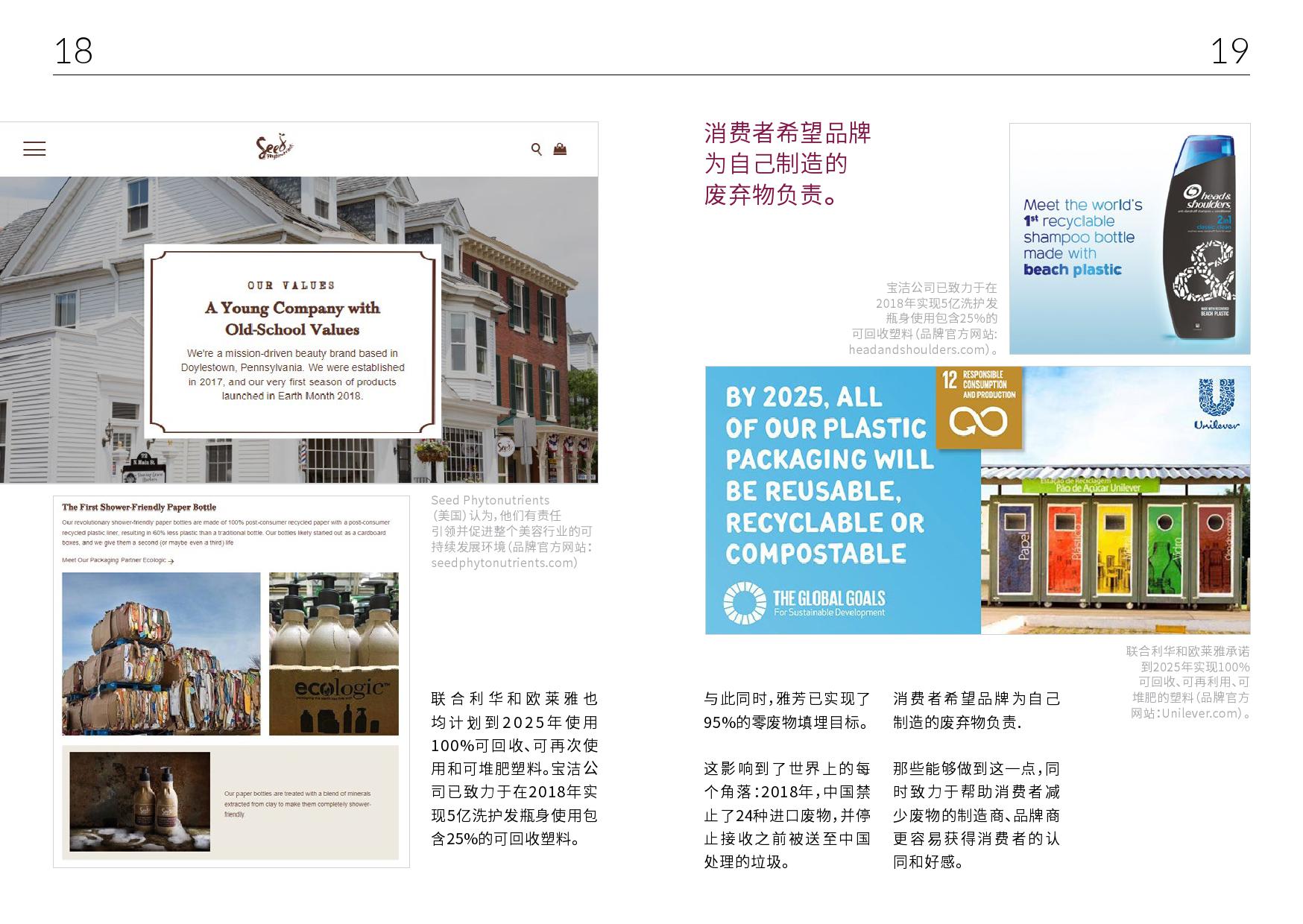Click 'THE GLOBAL GOALS' text
This screenshot has height=924, width=1303.
[x=829, y=598]
